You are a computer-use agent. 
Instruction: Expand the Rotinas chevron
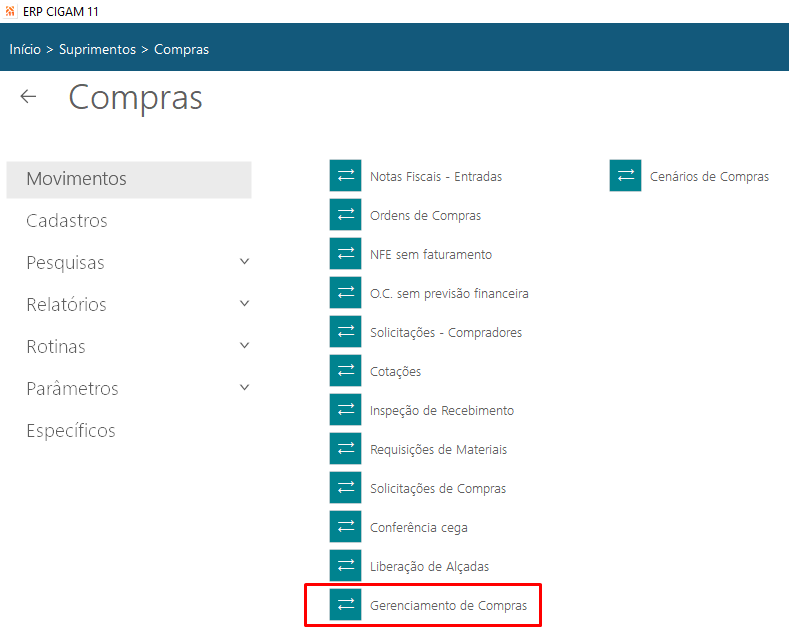click(x=245, y=345)
